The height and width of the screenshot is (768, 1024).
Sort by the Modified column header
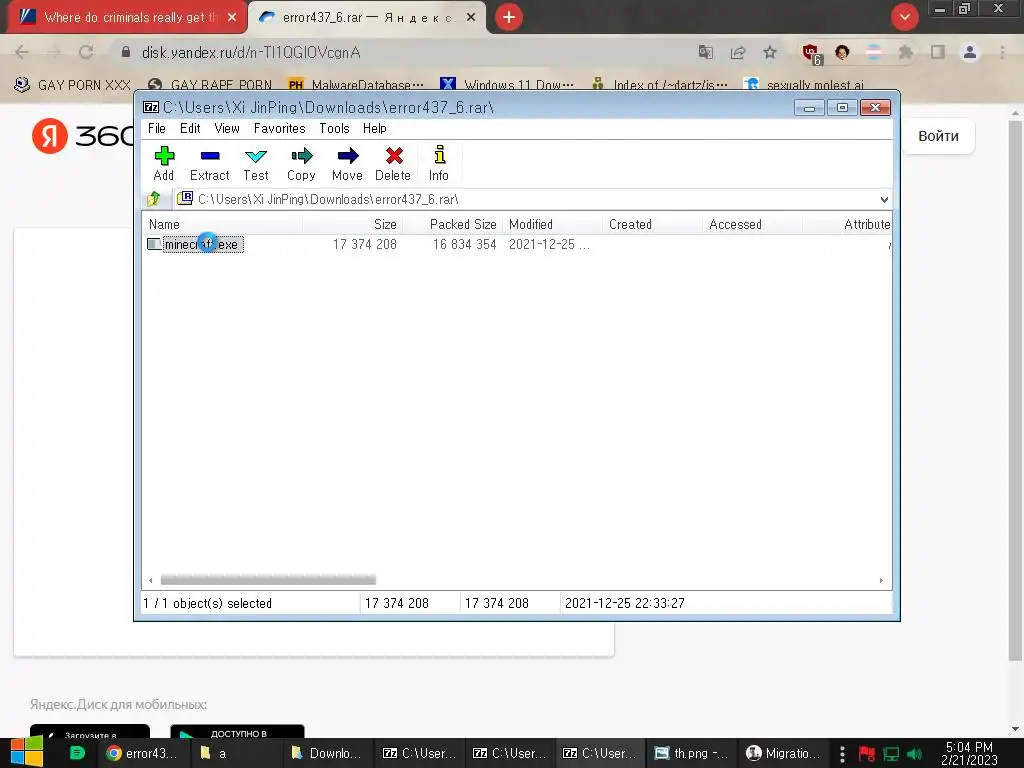[552, 224]
